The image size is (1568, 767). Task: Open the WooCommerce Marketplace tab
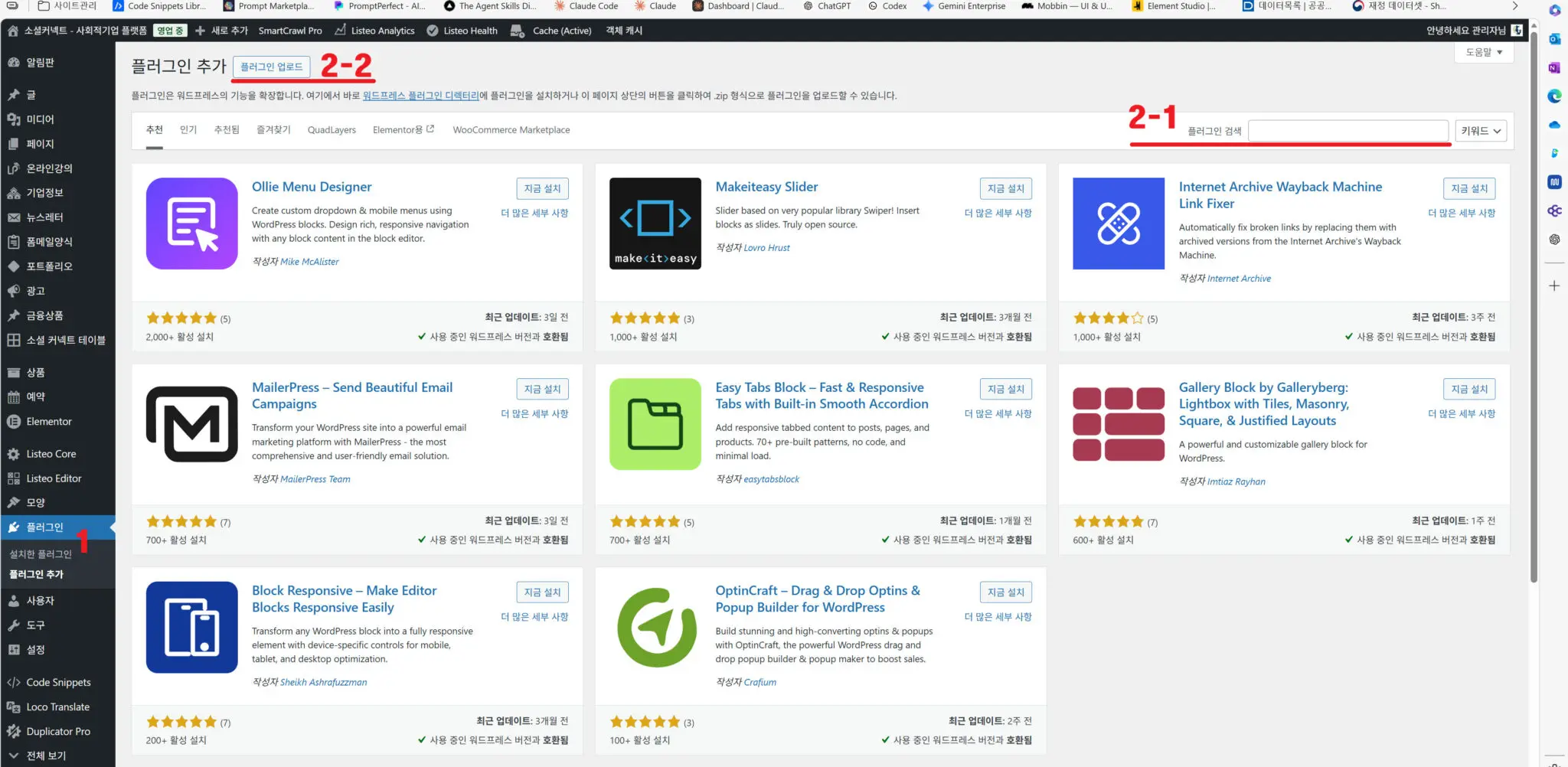click(511, 130)
